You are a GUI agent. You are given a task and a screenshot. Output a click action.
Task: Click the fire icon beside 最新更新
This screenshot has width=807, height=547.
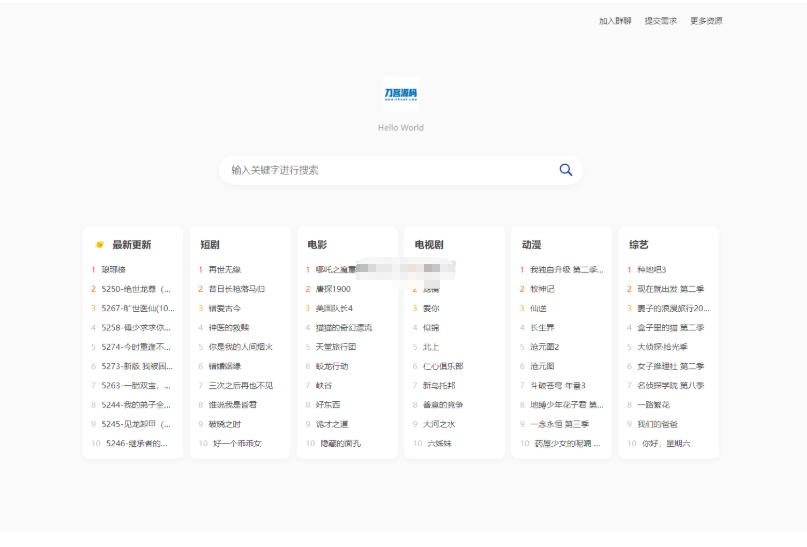[x=99, y=245]
